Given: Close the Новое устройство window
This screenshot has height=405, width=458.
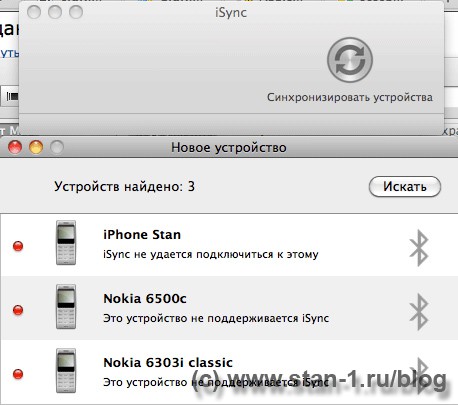Looking at the screenshot, I should click(15, 147).
